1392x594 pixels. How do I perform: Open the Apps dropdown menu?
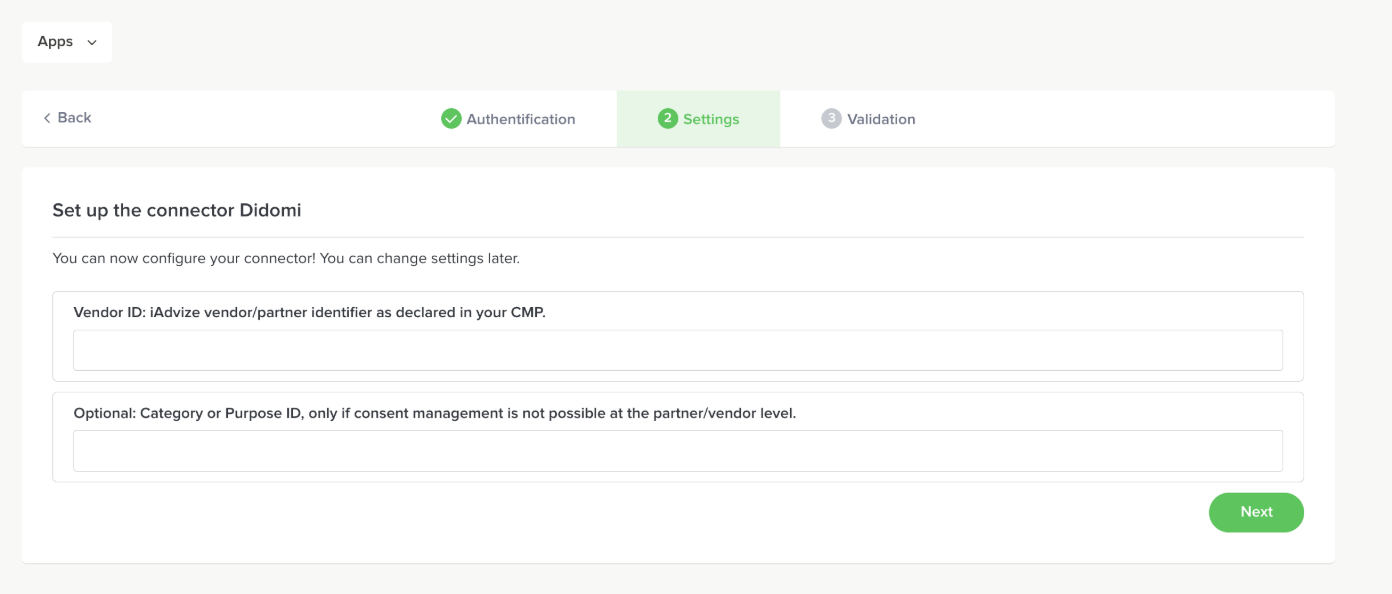67,42
